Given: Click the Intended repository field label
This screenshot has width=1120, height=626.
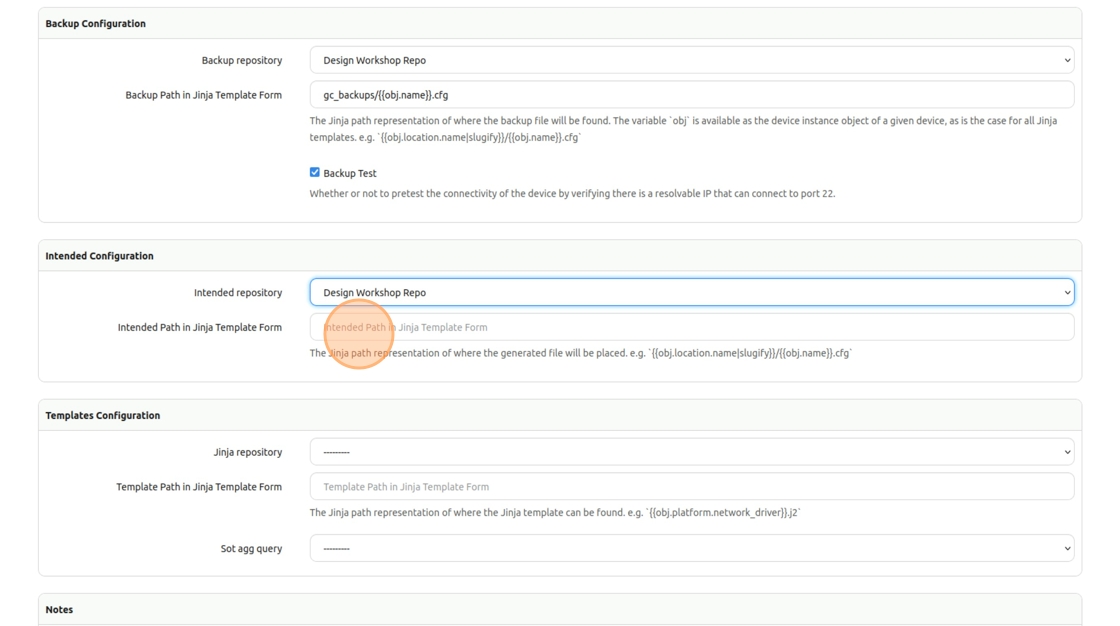Looking at the screenshot, I should [x=238, y=293].
